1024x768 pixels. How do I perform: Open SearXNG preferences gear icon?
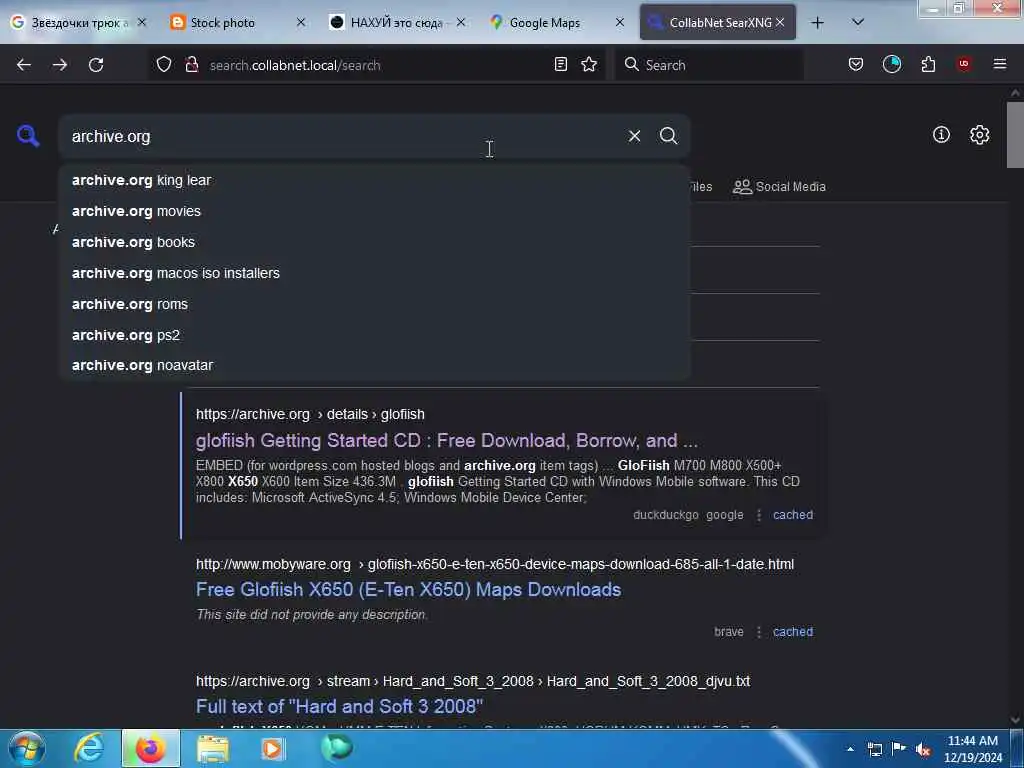pos(979,135)
